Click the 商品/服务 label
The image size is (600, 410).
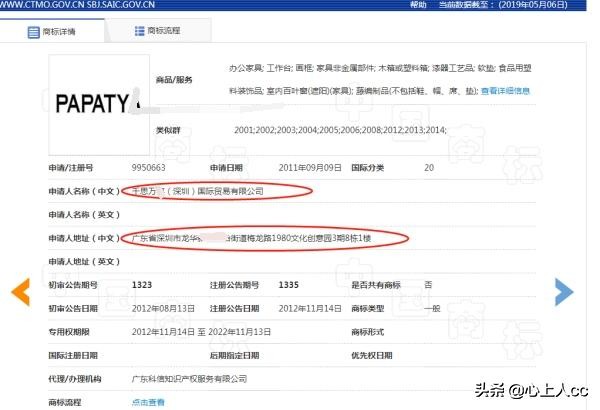(174, 80)
